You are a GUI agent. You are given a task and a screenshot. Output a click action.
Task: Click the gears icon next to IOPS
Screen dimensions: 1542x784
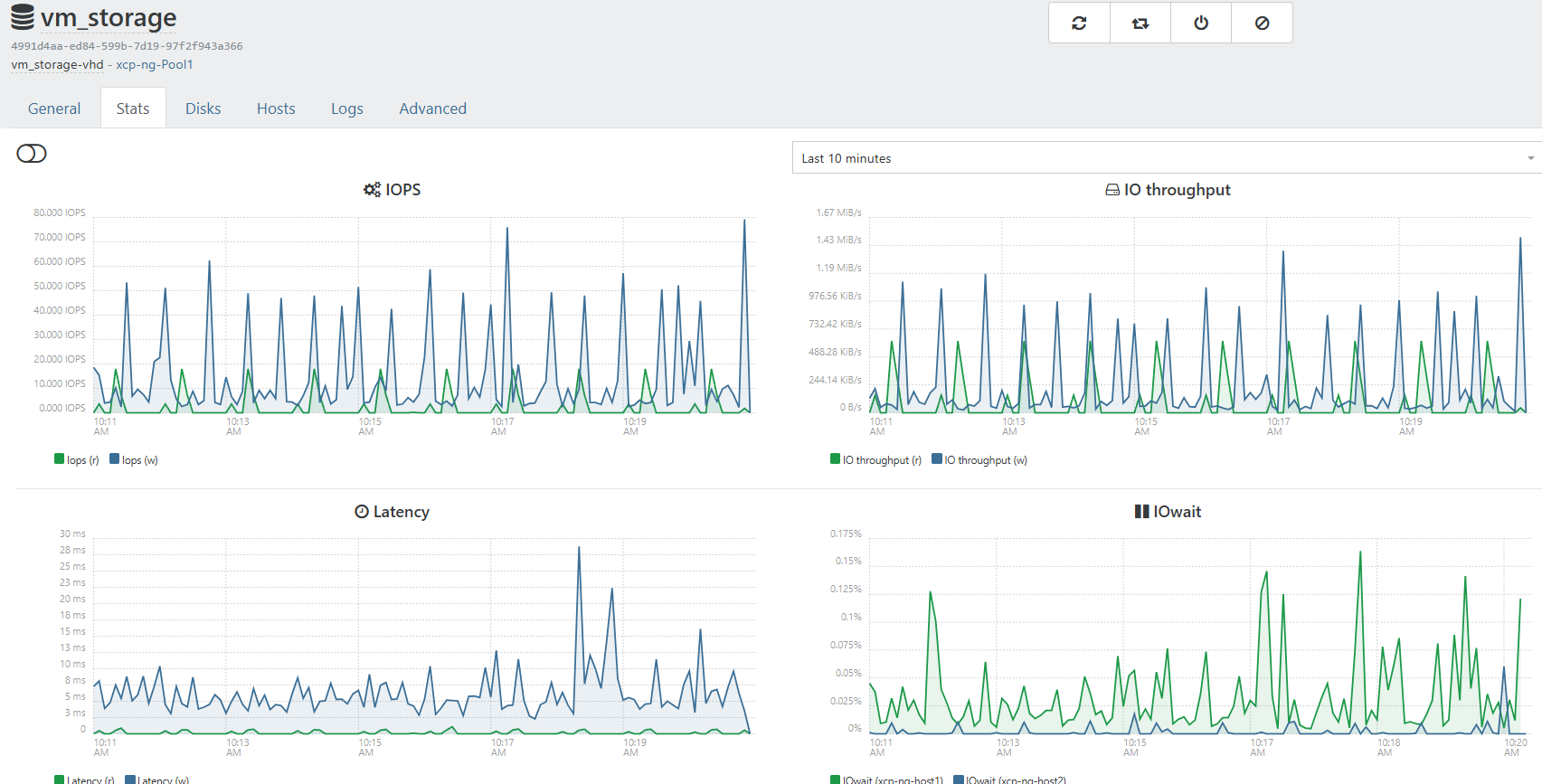(372, 190)
